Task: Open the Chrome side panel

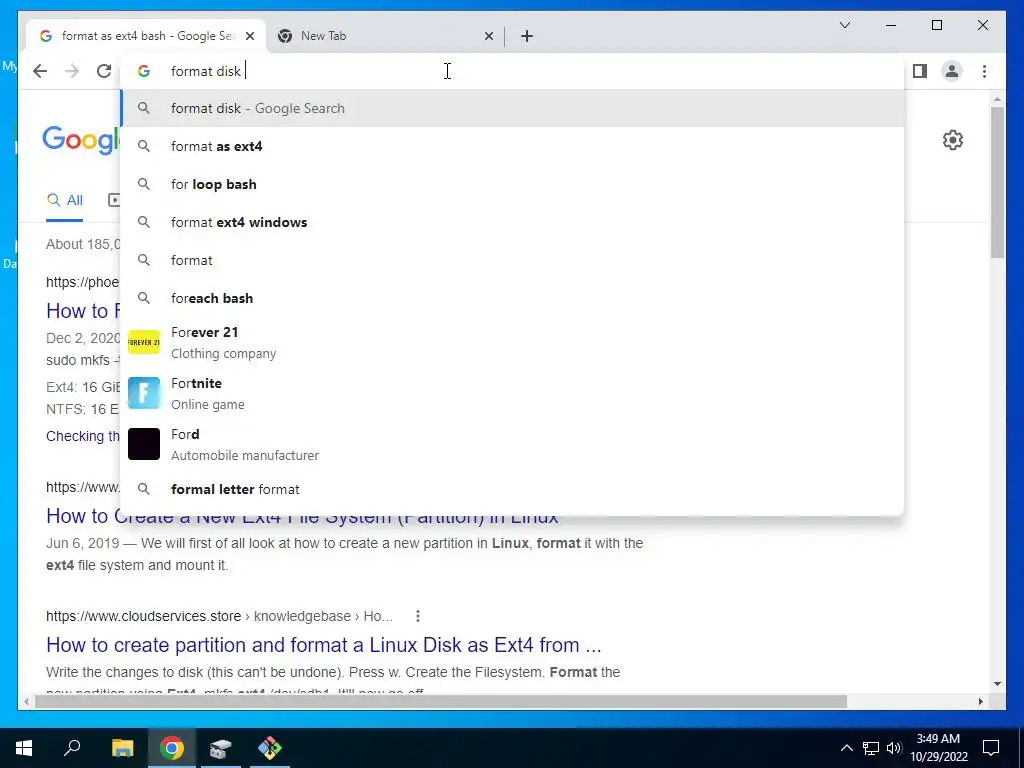Action: [x=920, y=71]
